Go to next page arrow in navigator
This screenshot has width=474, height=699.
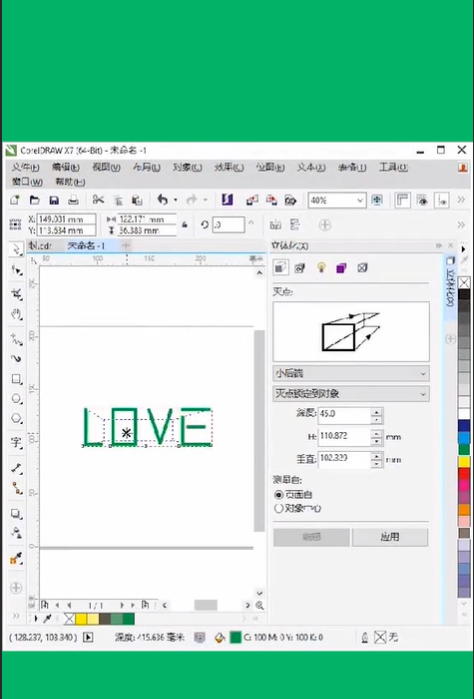pyautogui.click(x=122, y=605)
